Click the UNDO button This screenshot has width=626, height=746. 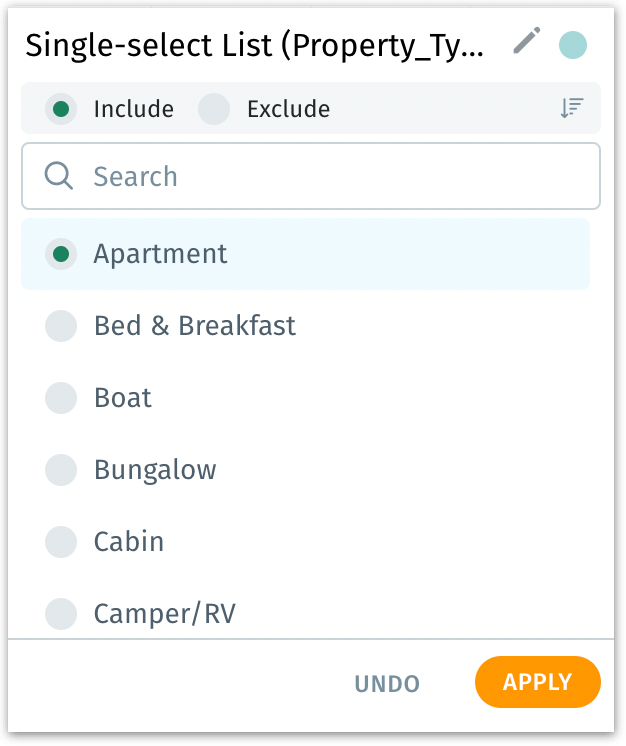387,684
